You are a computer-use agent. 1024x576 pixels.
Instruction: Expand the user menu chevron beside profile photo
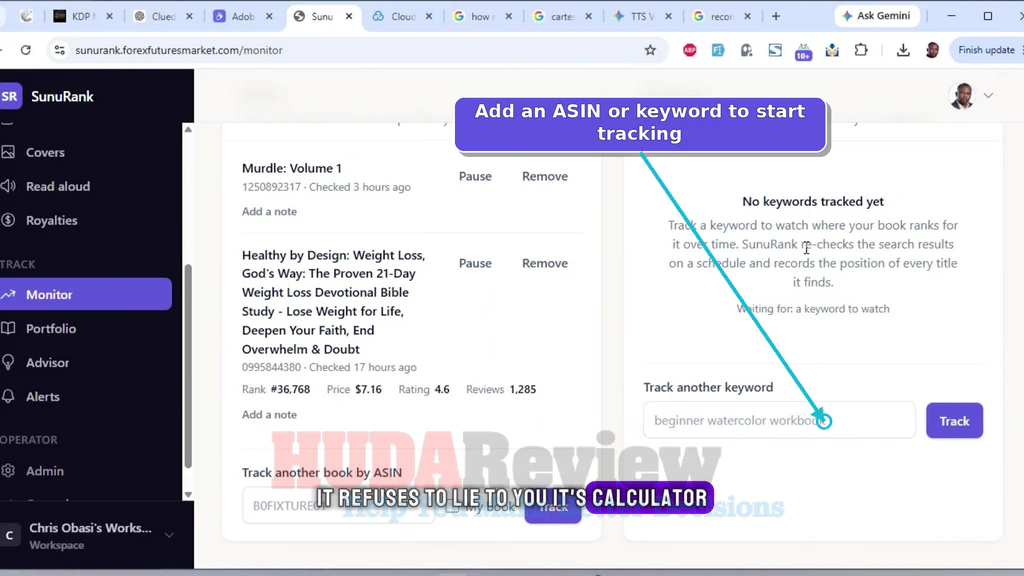point(988,96)
